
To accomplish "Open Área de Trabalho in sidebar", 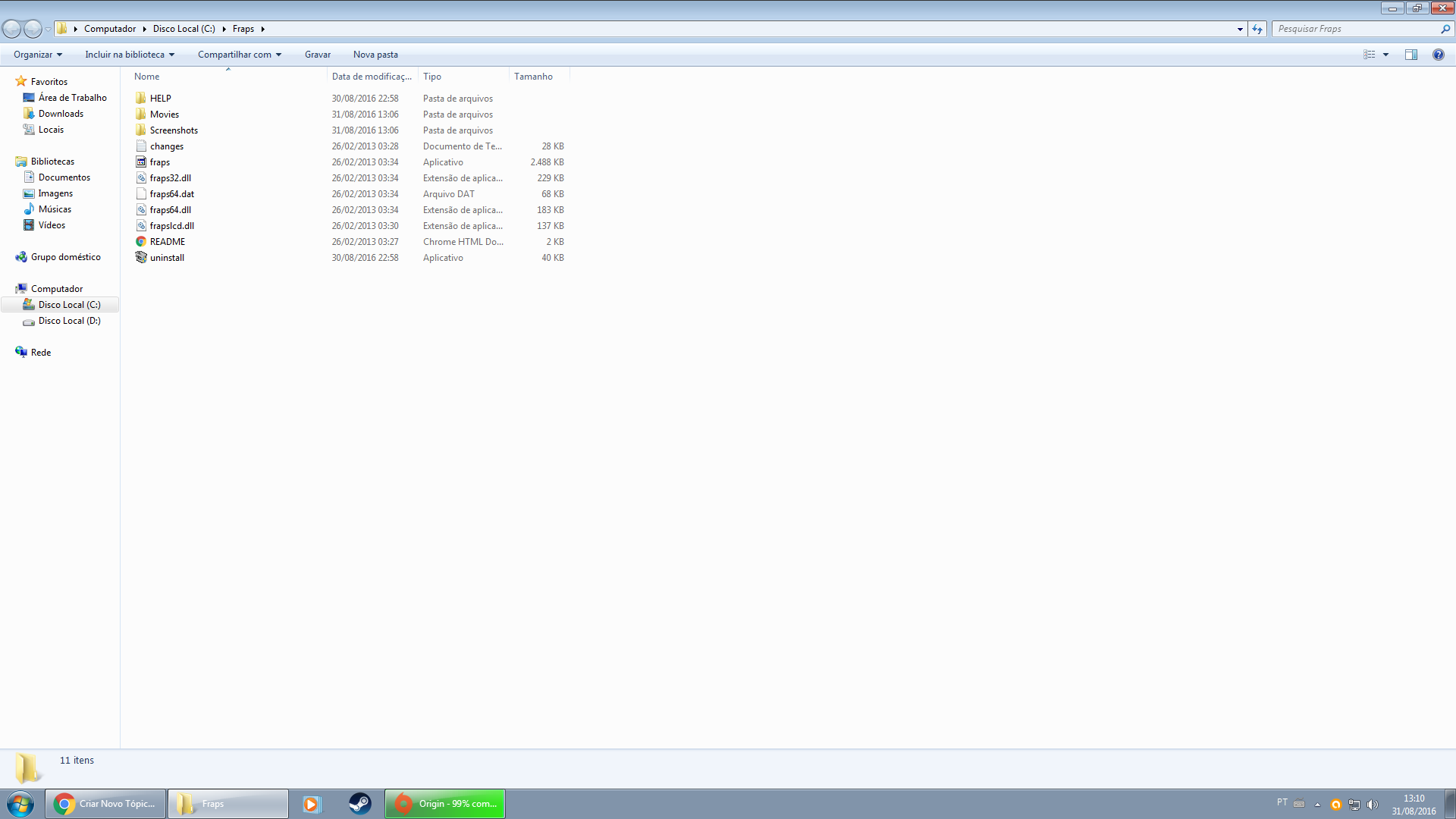I will coord(73,97).
